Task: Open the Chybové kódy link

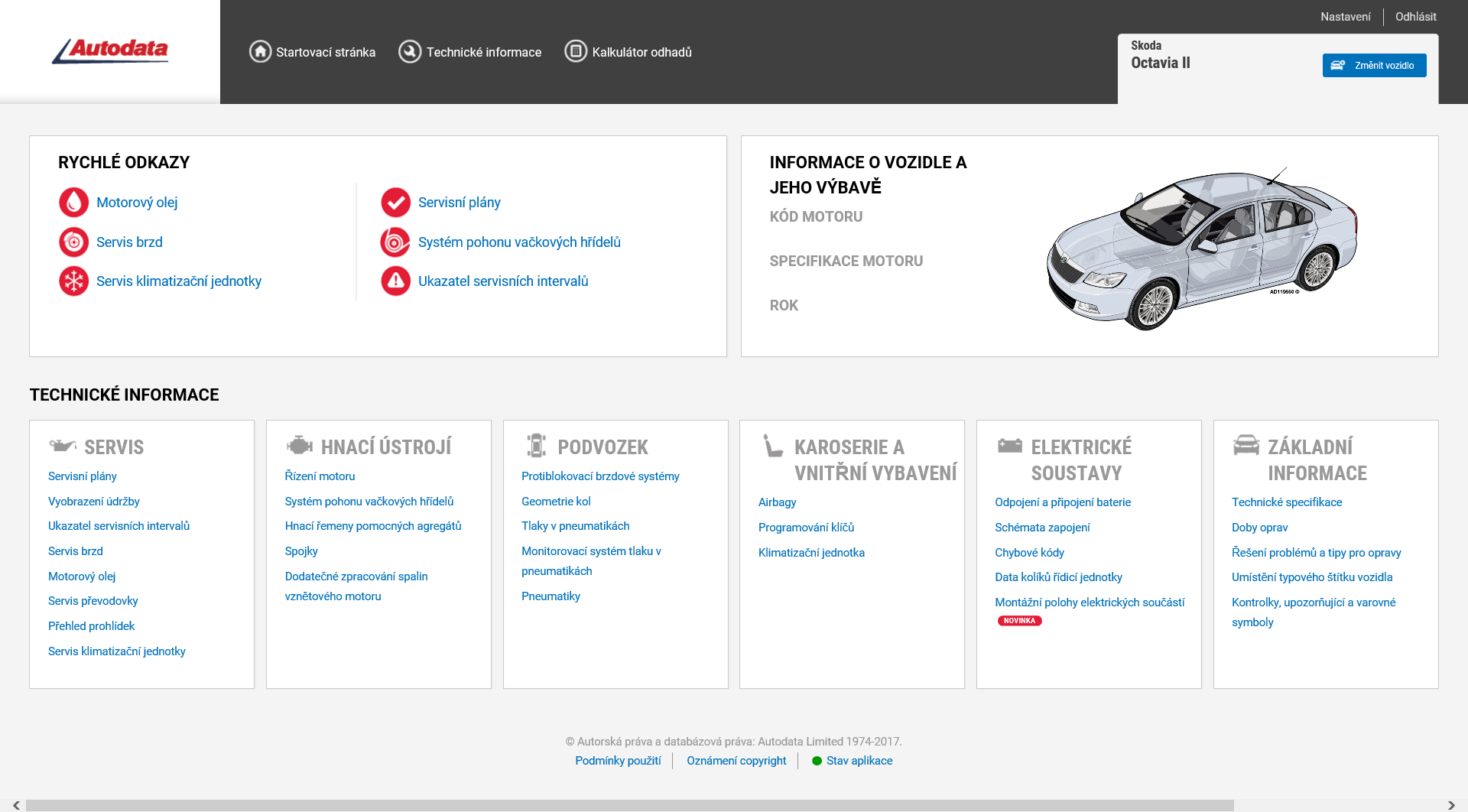Action: click(x=1029, y=553)
